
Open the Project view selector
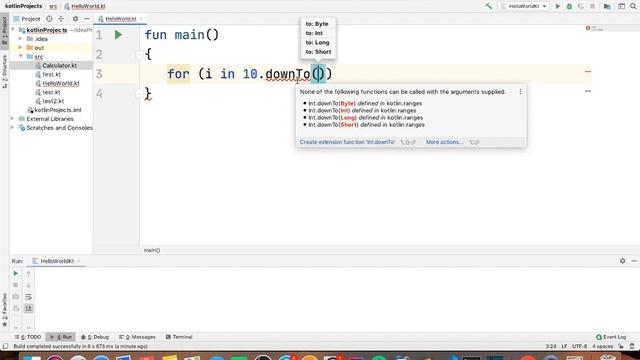(x=27, y=19)
